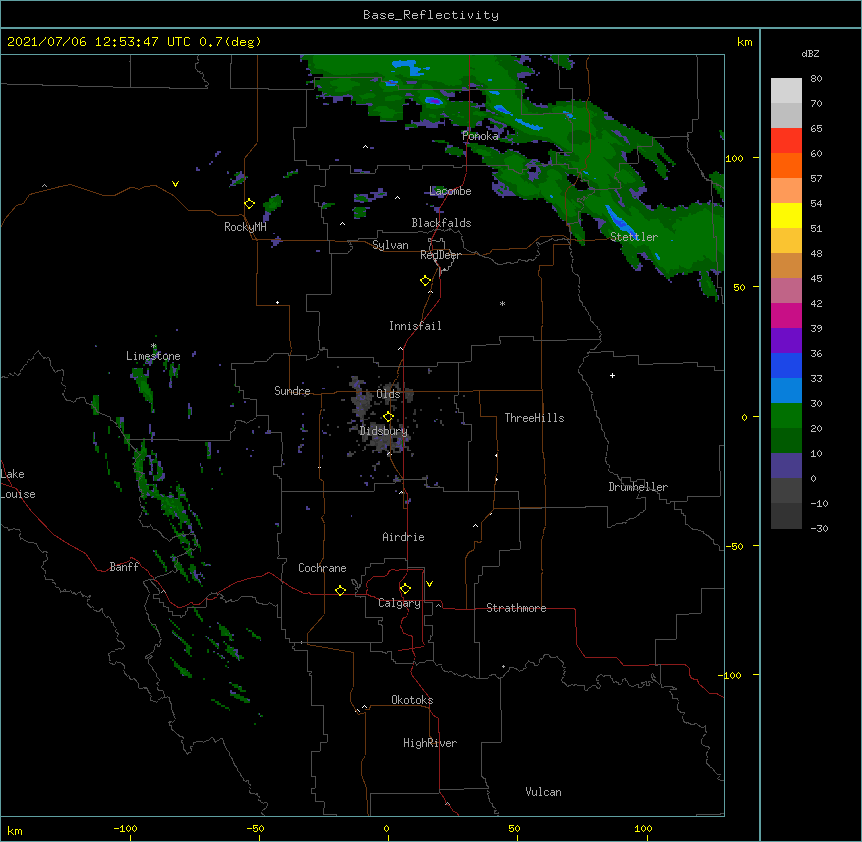This screenshot has height=842, width=862.
Task: Click the asterisk marker above Limestone label
Action: pyautogui.click(x=154, y=346)
